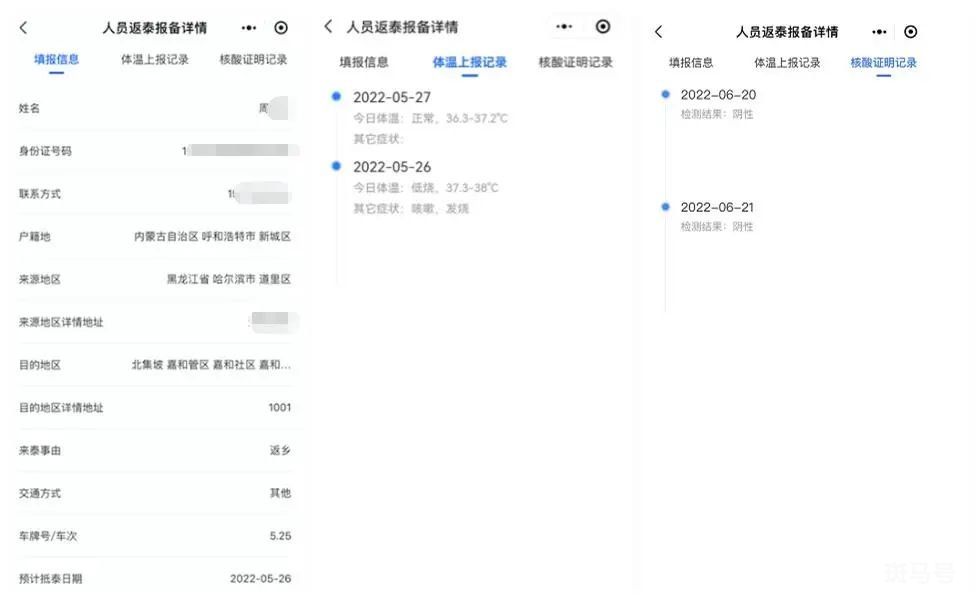Select the active 核酸证明记录 tab in the right panel

(883, 62)
